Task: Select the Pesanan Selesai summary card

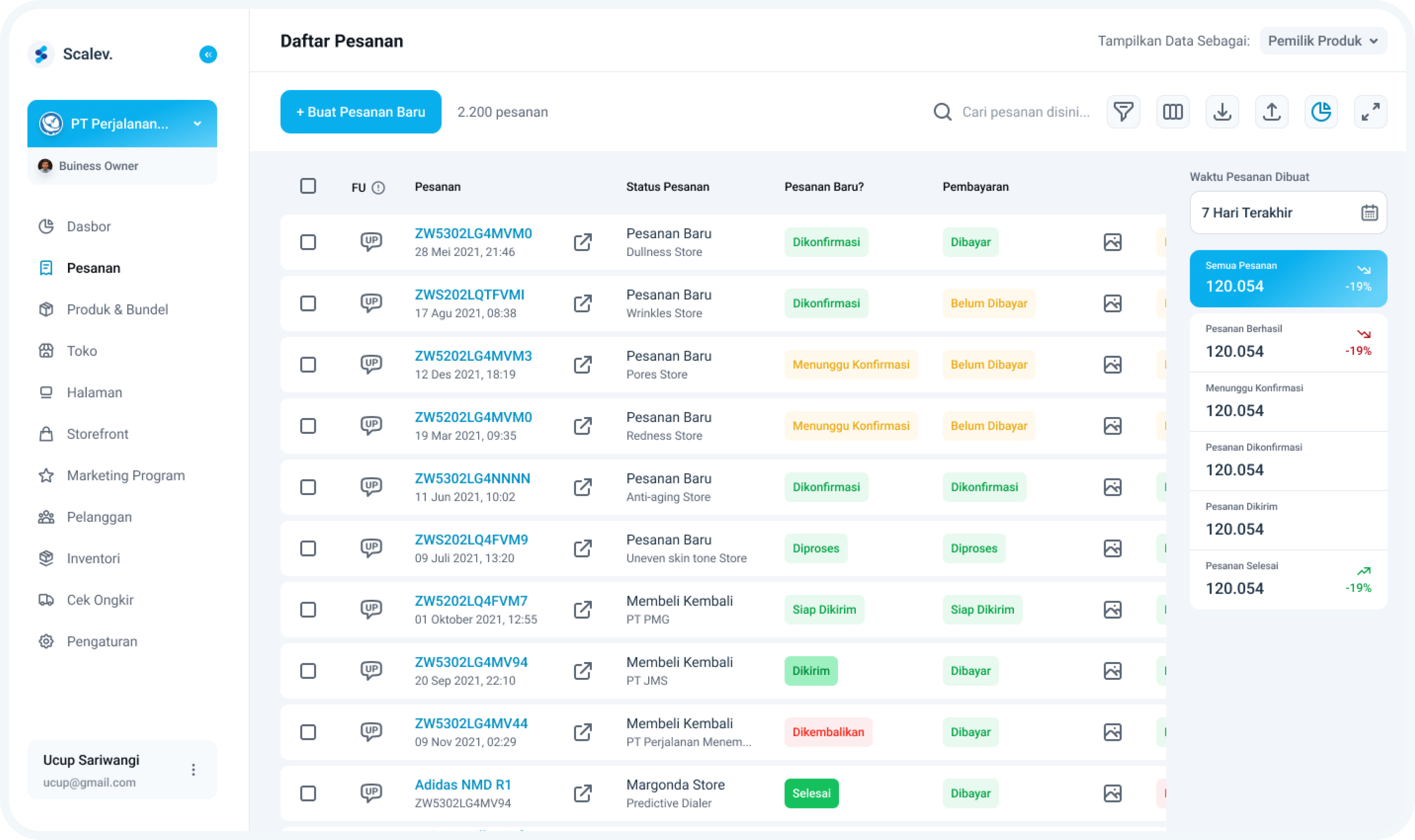Action: 1288,580
